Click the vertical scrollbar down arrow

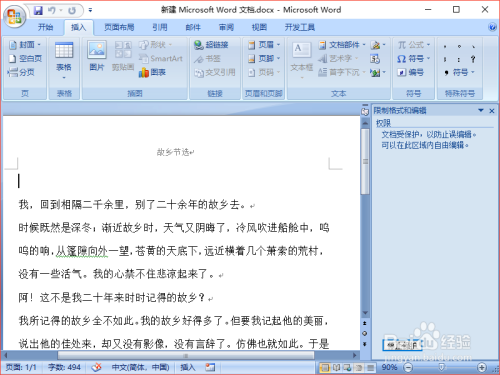365,313
